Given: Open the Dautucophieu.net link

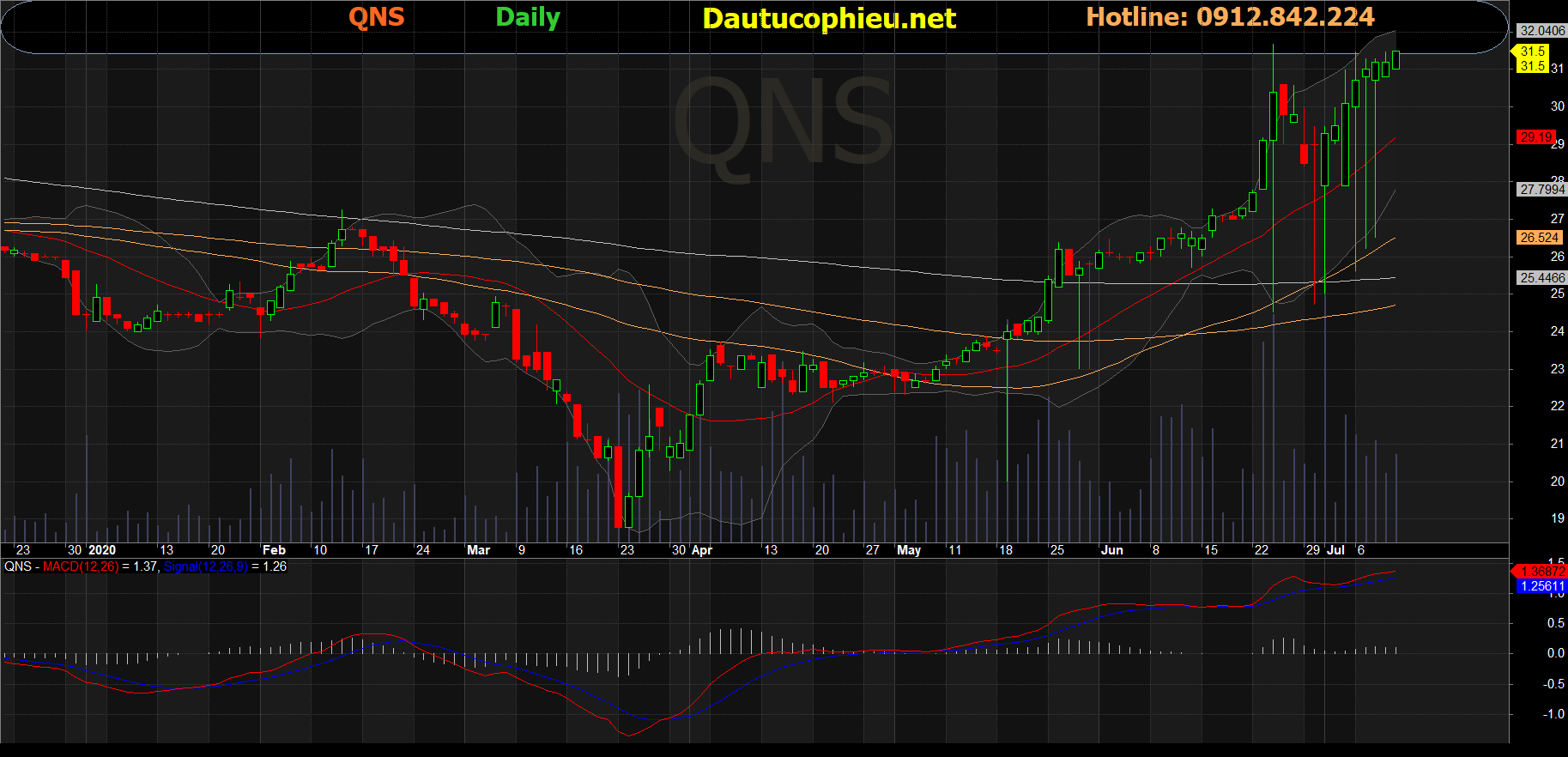Looking at the screenshot, I should tap(829, 18).
